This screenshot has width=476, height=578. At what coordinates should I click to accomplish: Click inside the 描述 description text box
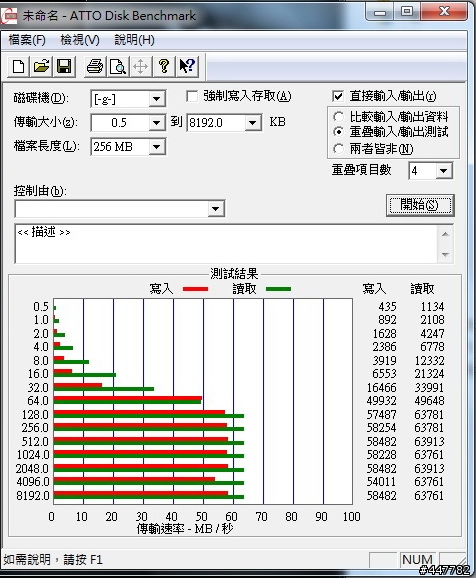point(226,243)
